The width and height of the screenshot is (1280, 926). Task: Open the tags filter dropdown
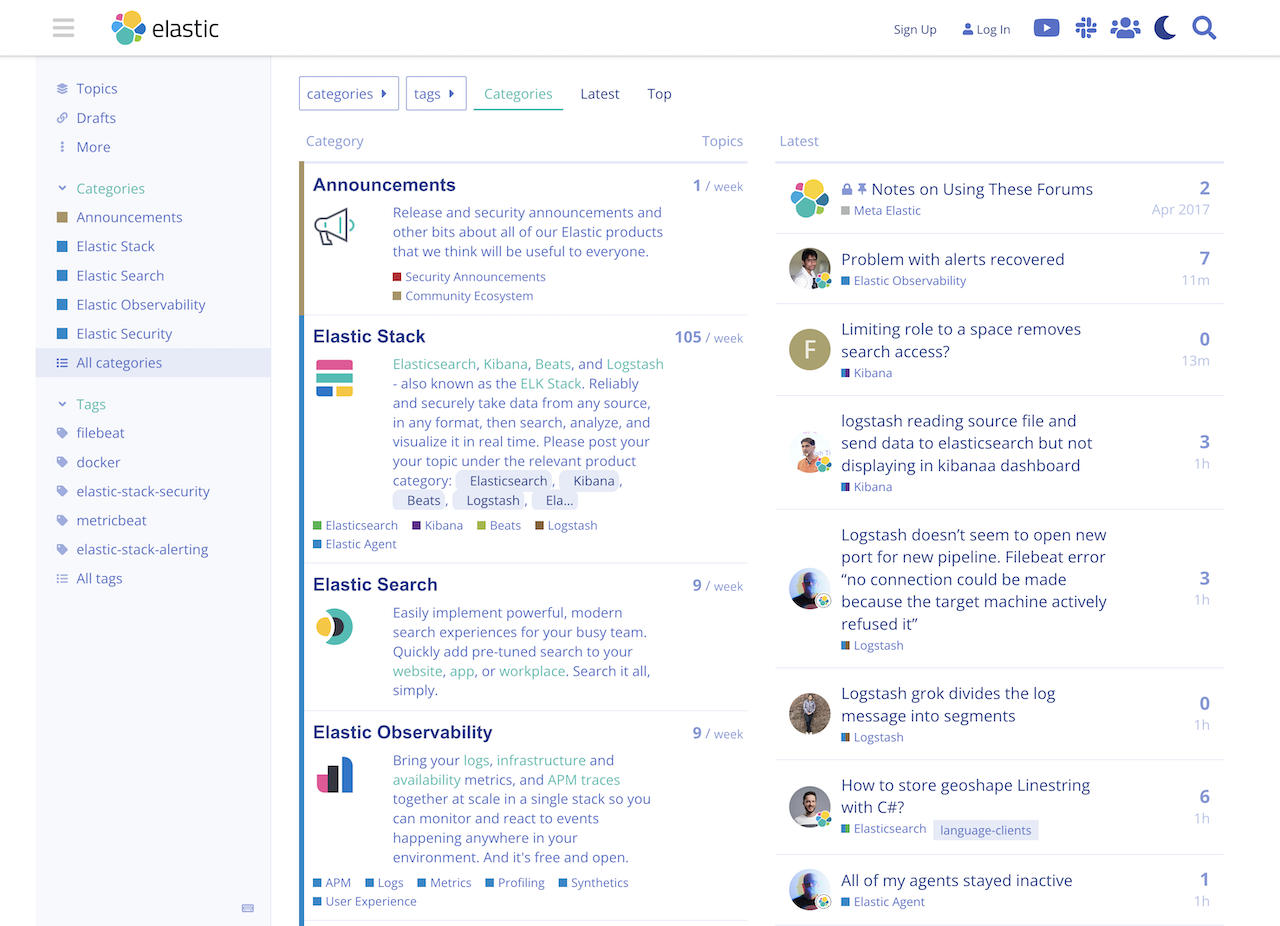click(x=435, y=94)
